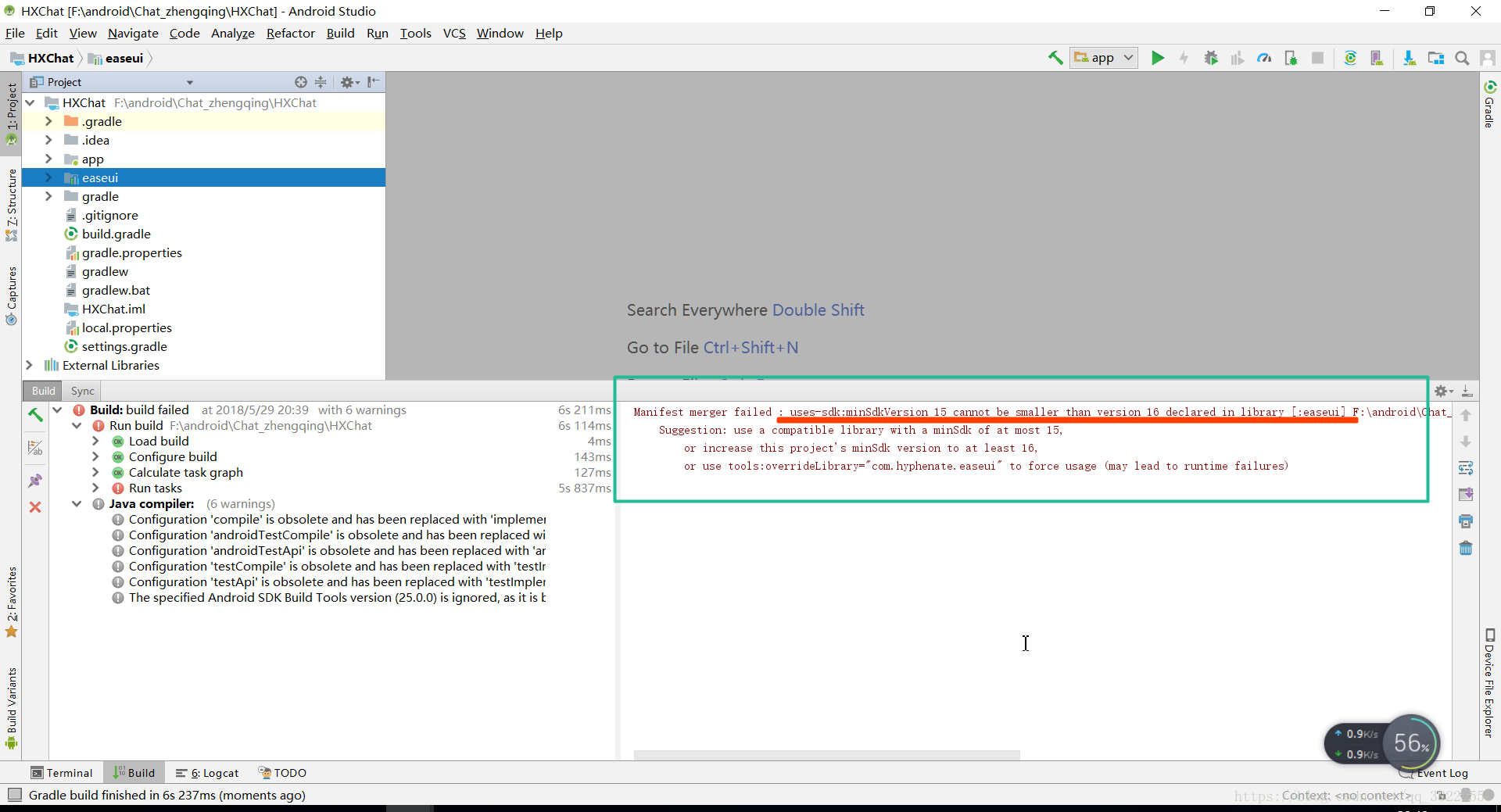Viewport: 1501px width, 812px height.
Task: Toggle the Build Variants side tool window
Action: coord(11,708)
